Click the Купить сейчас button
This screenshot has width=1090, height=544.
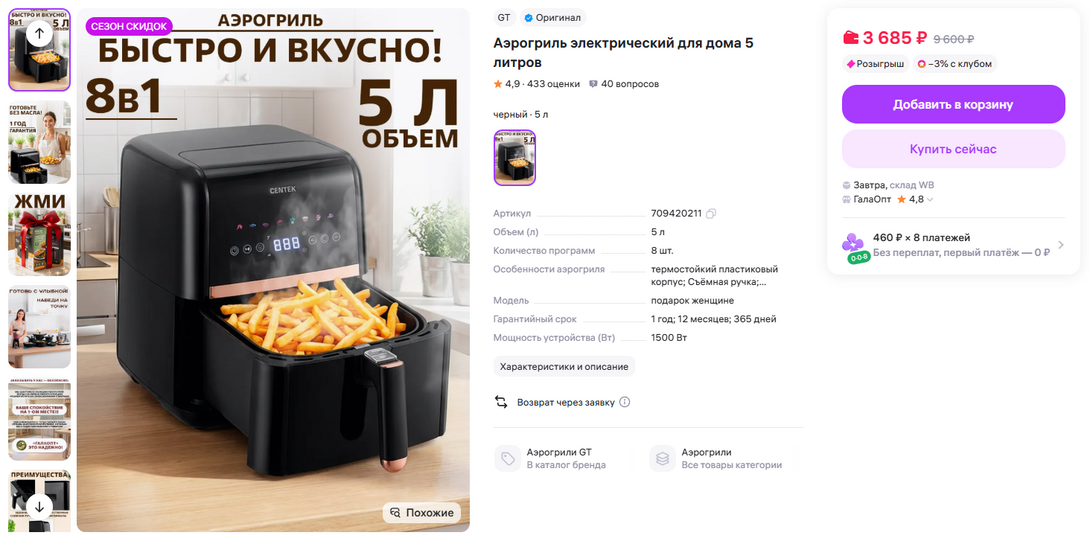(x=953, y=149)
